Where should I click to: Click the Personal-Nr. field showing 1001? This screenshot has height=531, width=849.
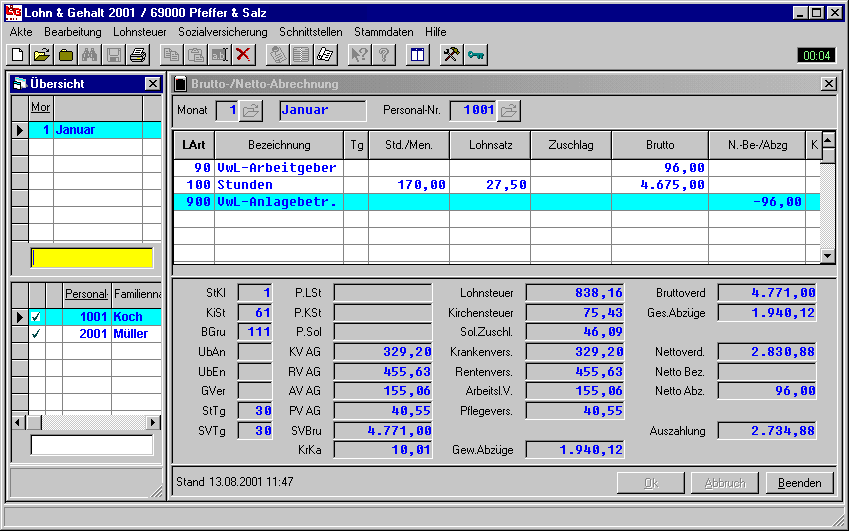click(473, 110)
